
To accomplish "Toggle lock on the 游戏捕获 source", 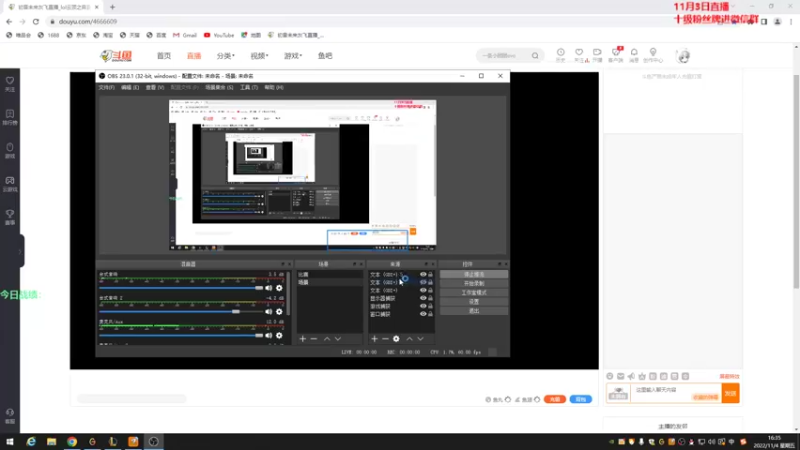I will click(x=430, y=306).
